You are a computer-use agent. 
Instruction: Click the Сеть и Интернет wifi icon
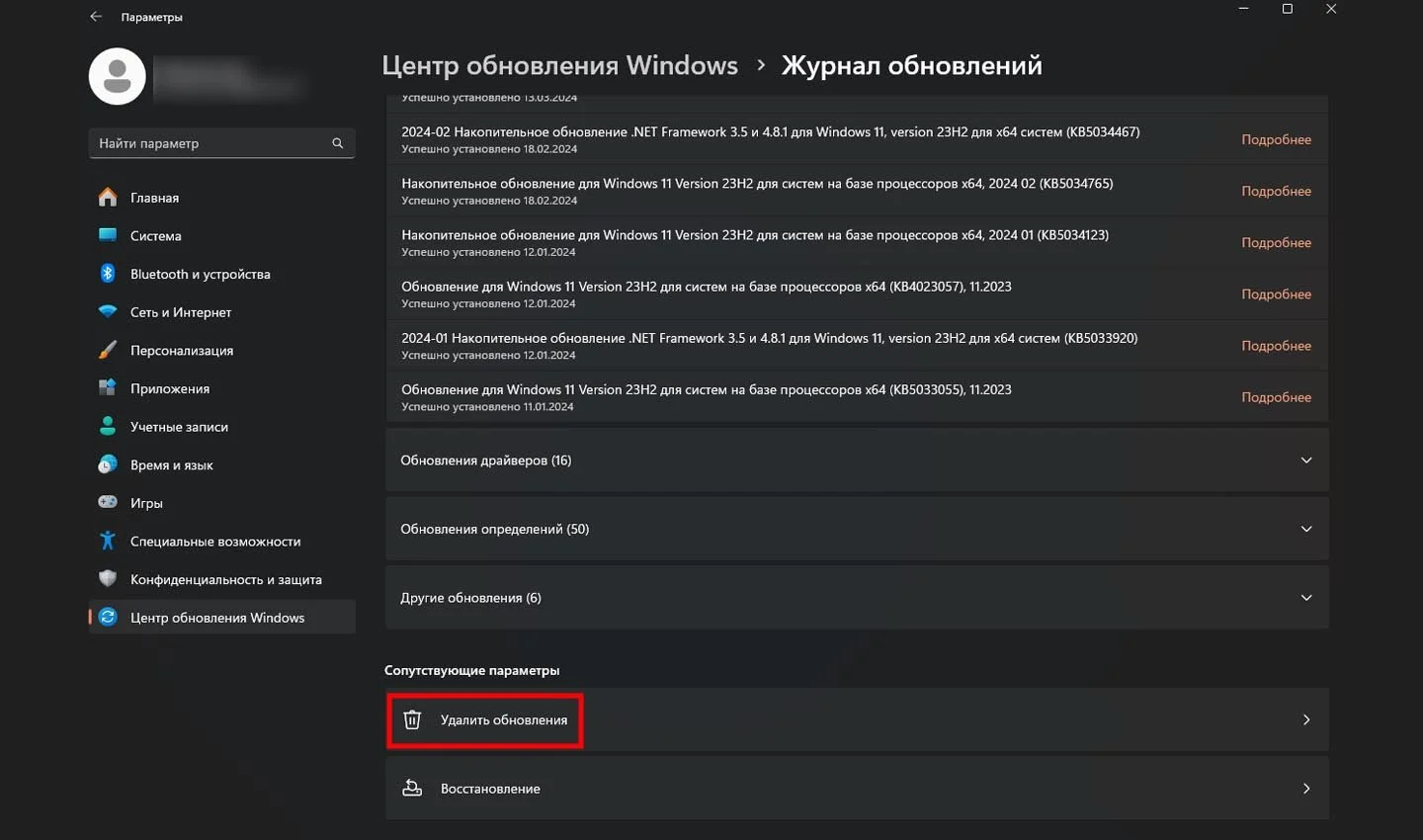pyautogui.click(x=108, y=312)
